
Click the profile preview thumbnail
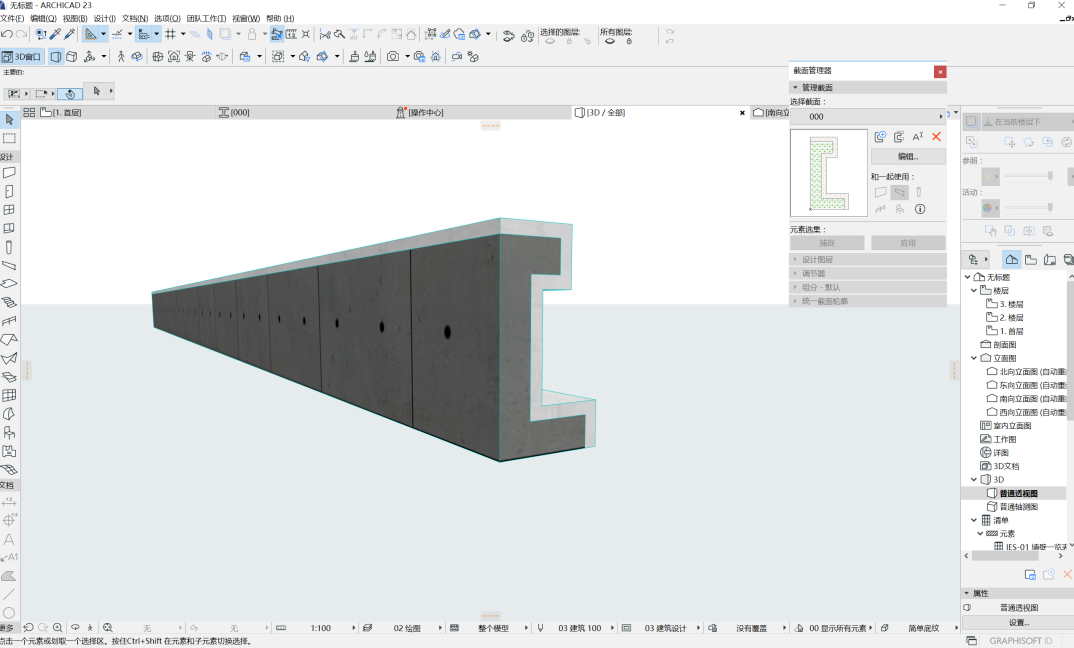pos(829,173)
